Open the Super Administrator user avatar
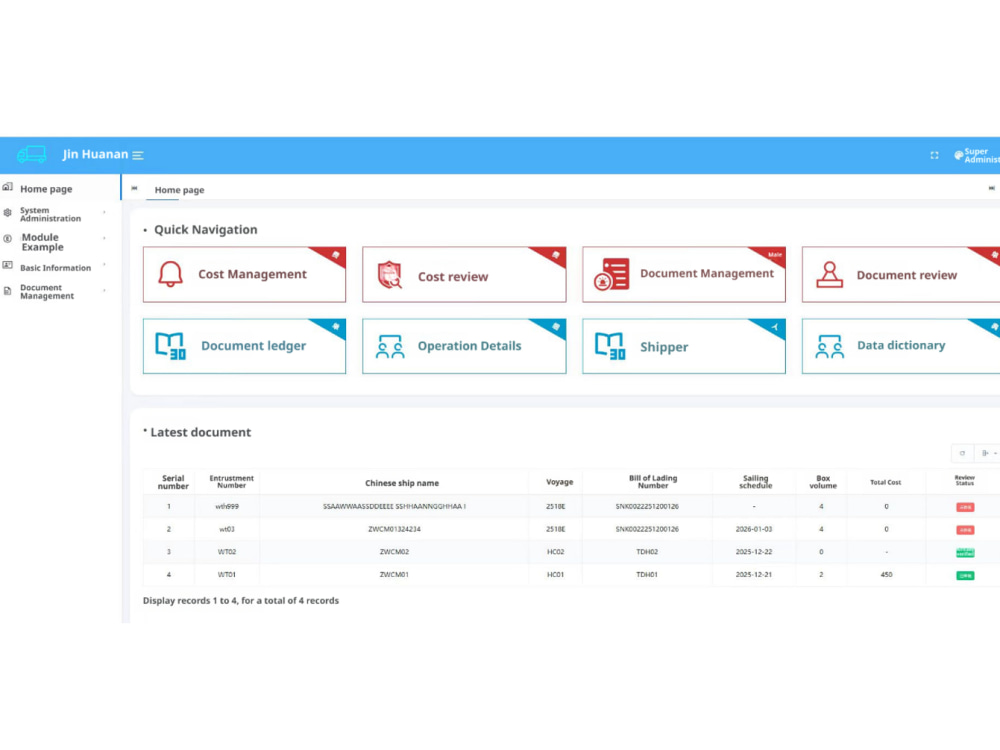The width and height of the screenshot is (1000, 750). tap(958, 155)
